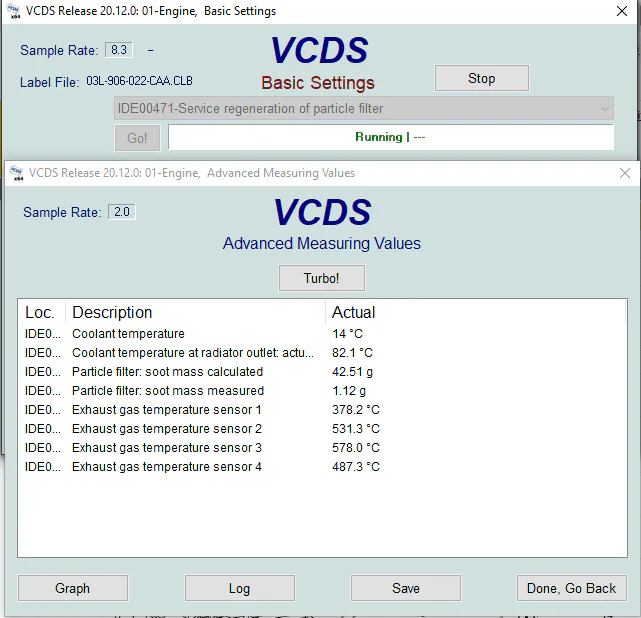The image size is (641, 618).
Task: Click the Go! button
Action: tap(137, 138)
